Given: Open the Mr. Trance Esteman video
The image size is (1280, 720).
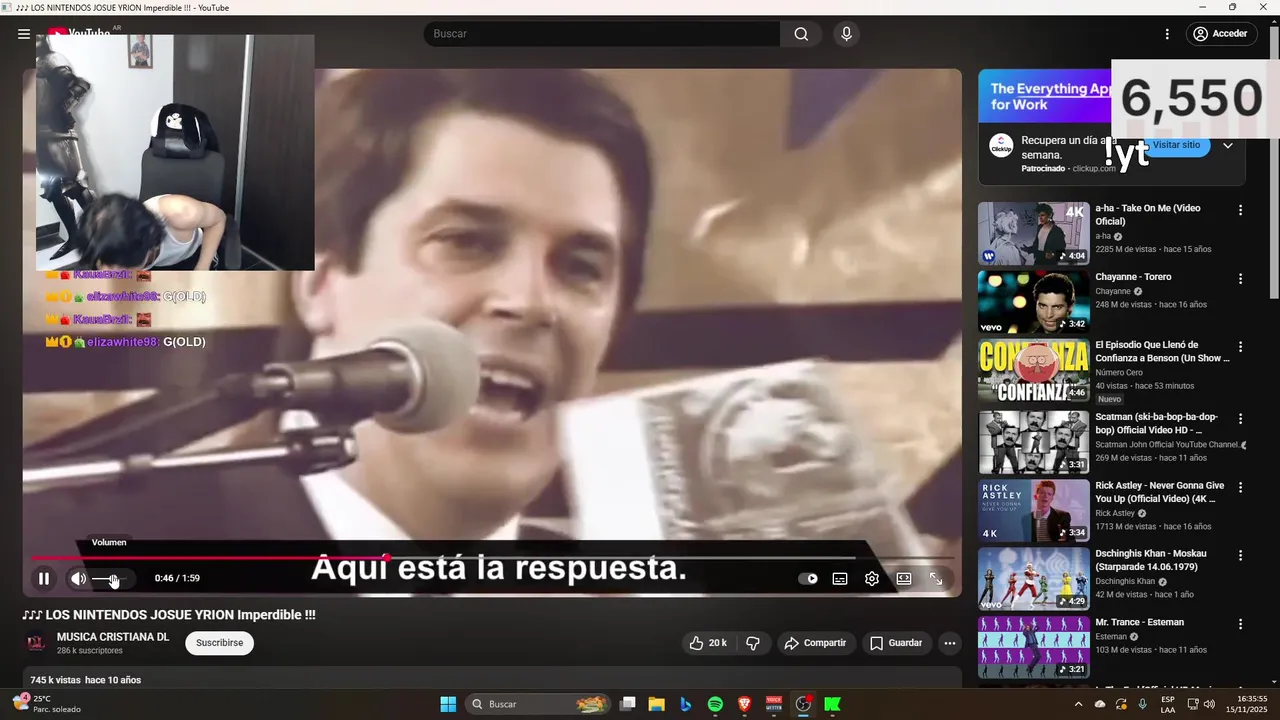Looking at the screenshot, I should 1139,622.
